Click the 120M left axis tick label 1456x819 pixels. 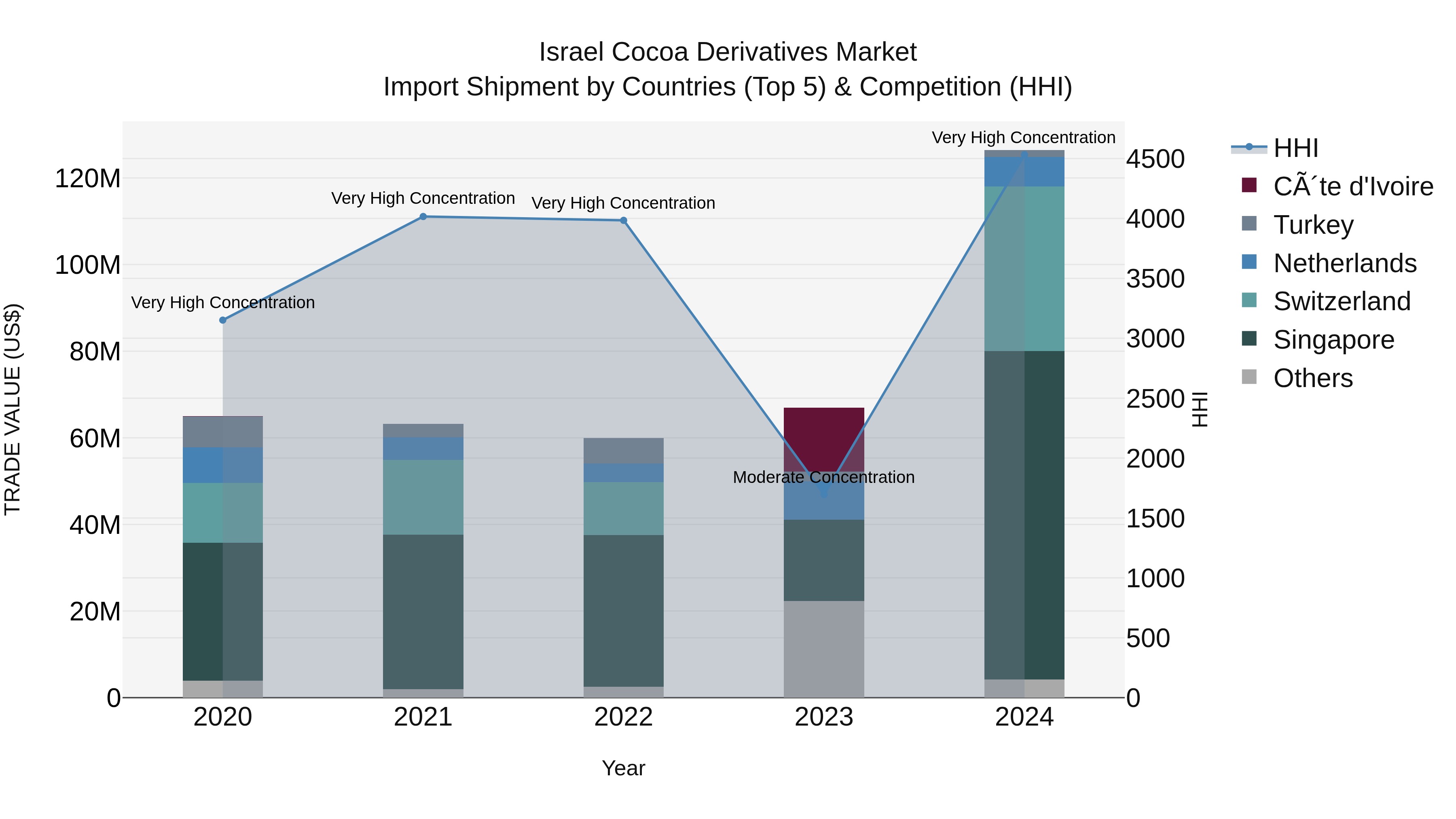click(88, 179)
